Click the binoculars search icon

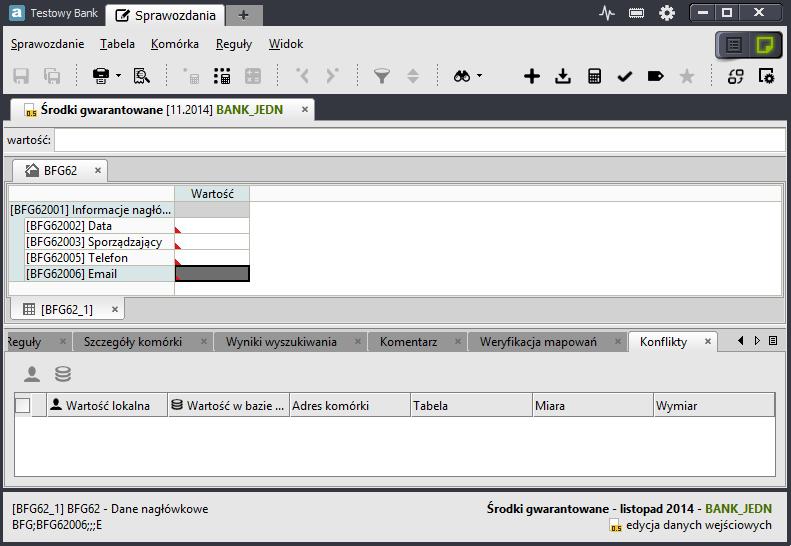[x=462, y=76]
